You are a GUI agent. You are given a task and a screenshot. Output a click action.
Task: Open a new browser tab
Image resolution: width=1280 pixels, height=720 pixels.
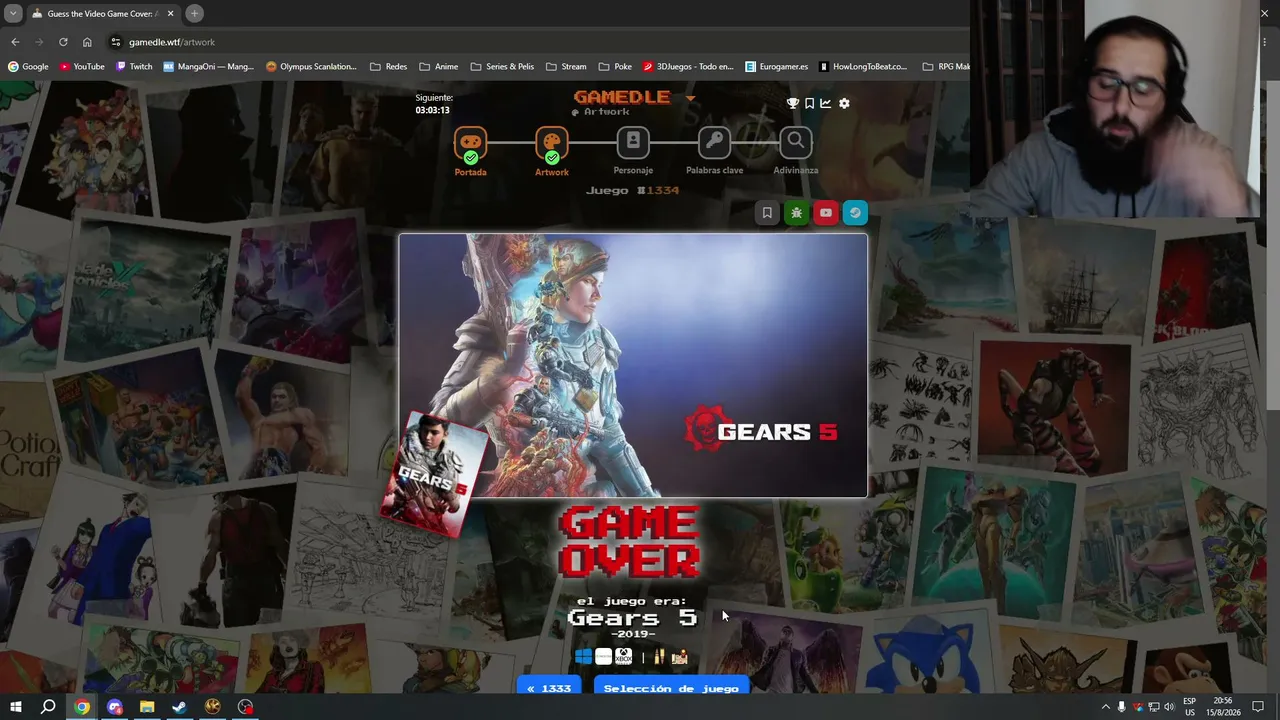click(194, 13)
